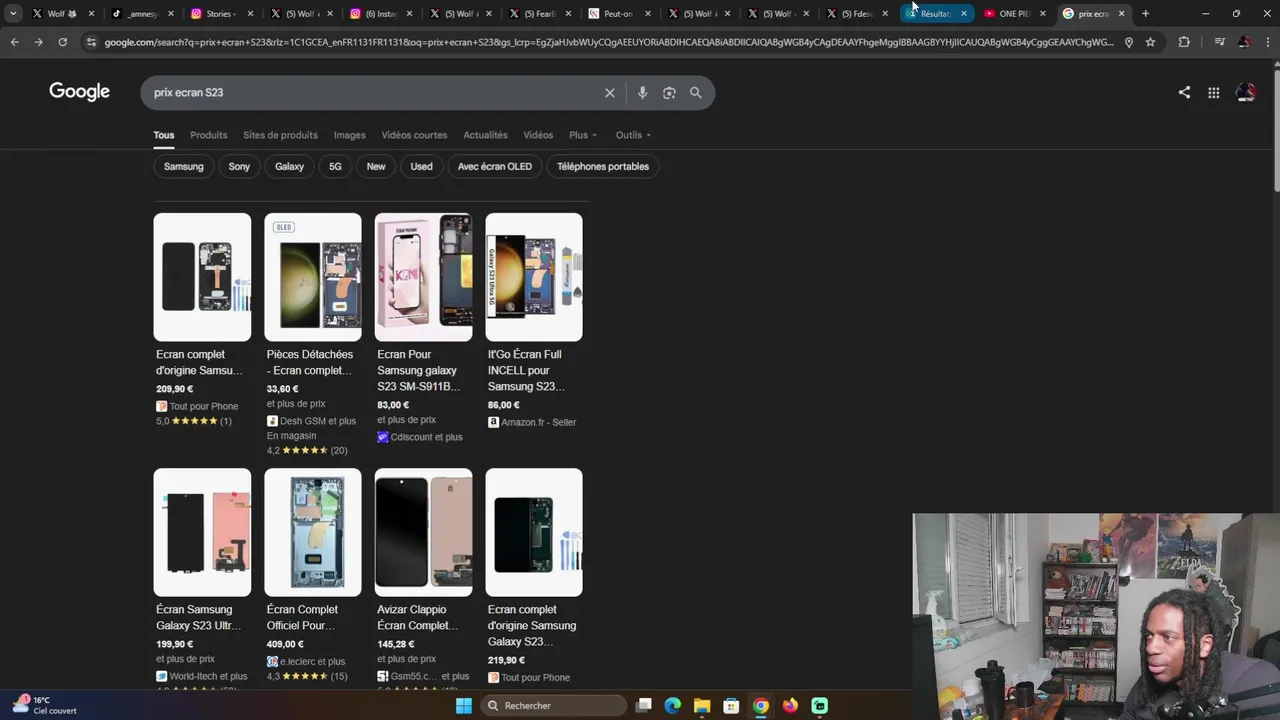Open the Windows Start menu
The width and height of the screenshot is (1280, 720).
tap(464, 705)
